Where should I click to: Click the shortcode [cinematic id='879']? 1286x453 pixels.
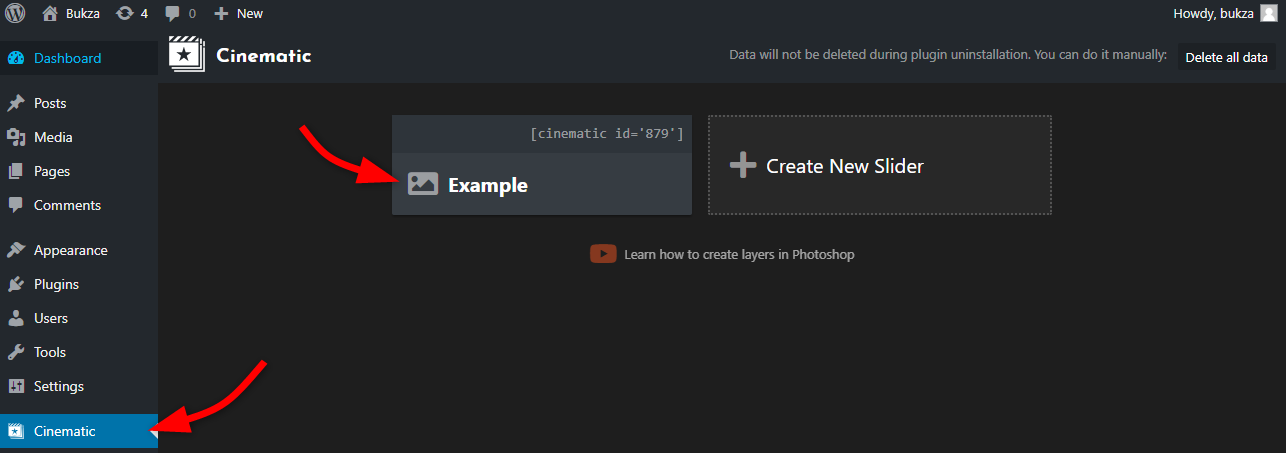607,133
